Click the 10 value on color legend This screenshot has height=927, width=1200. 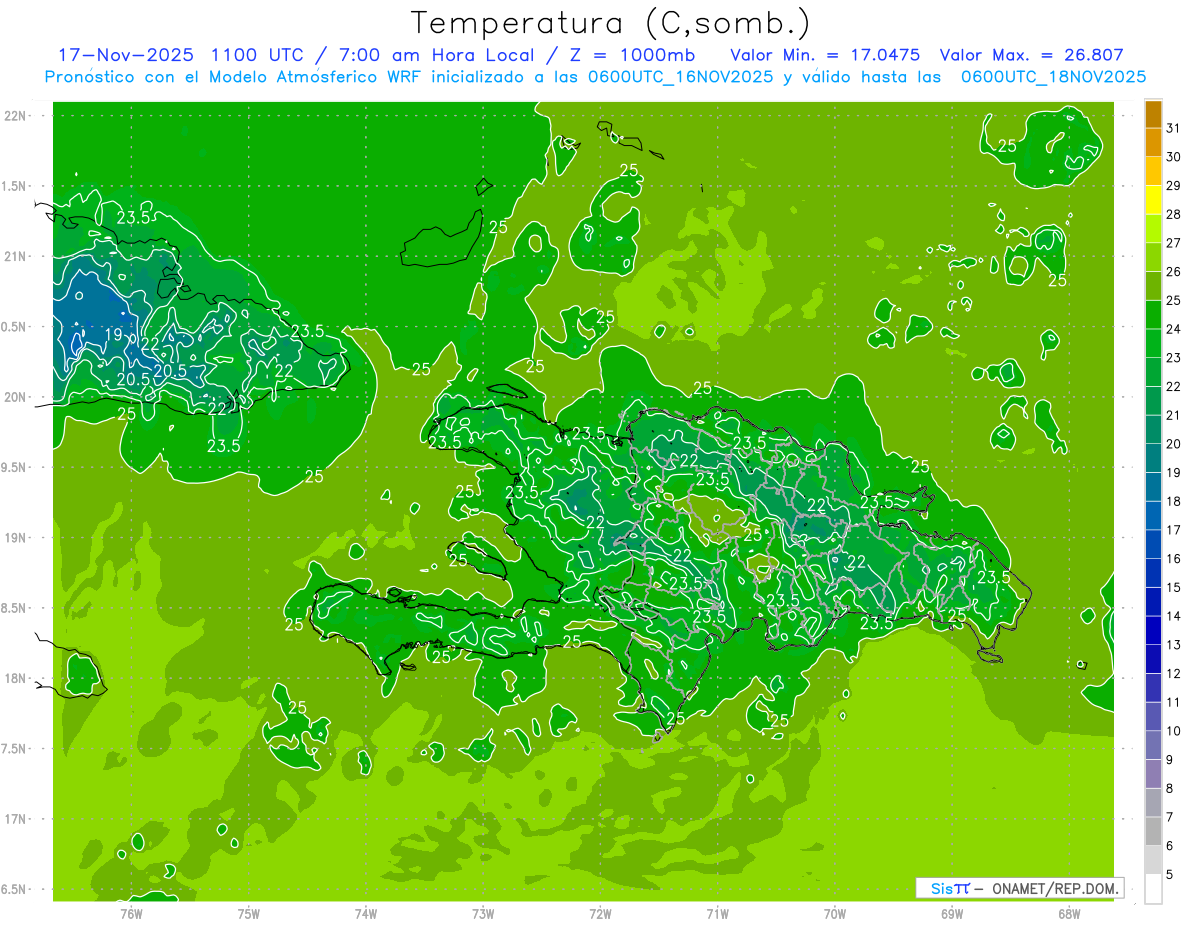[1174, 731]
